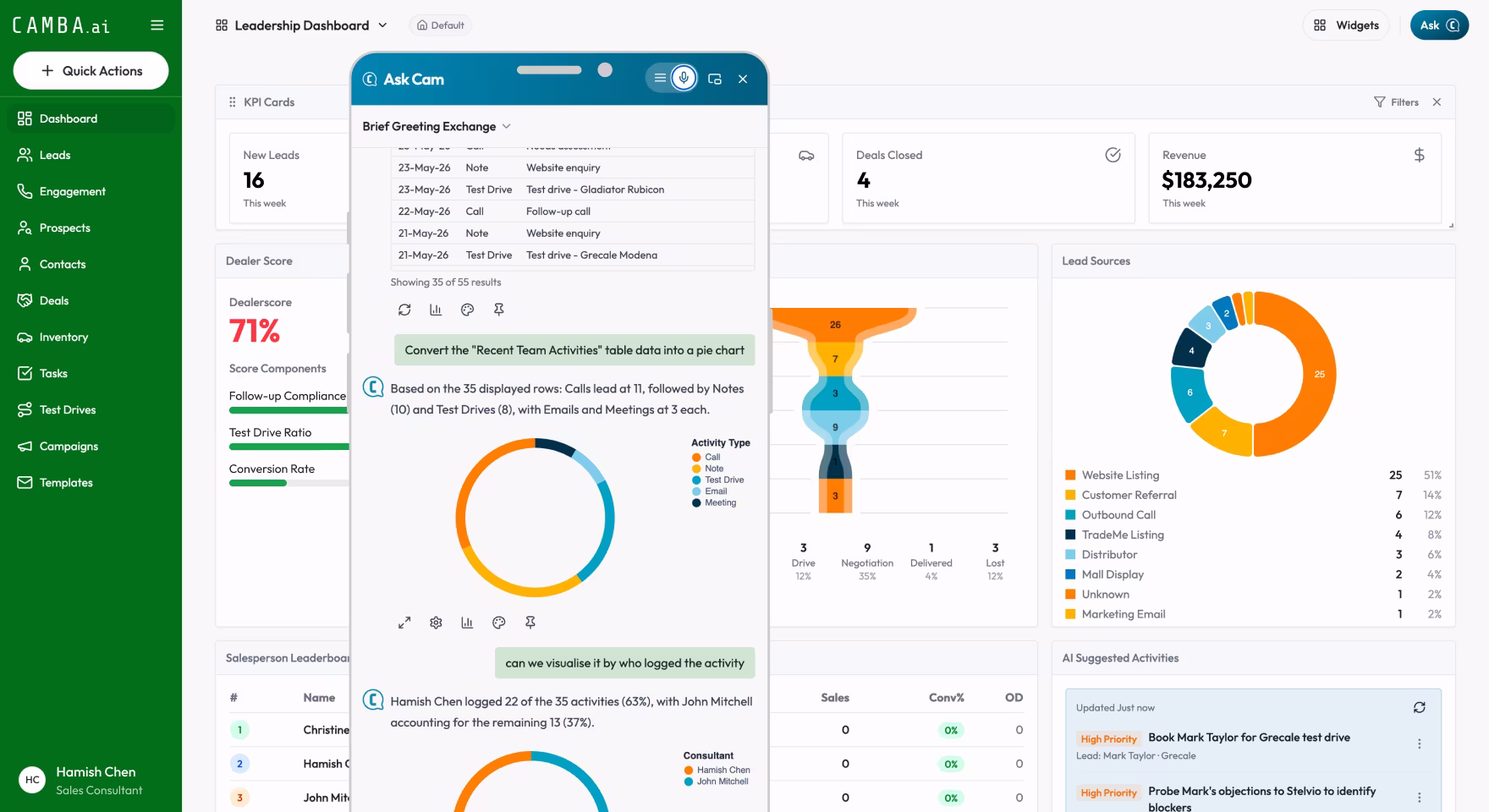Toggle the Call series in the Activity Type legend

[x=706, y=457]
